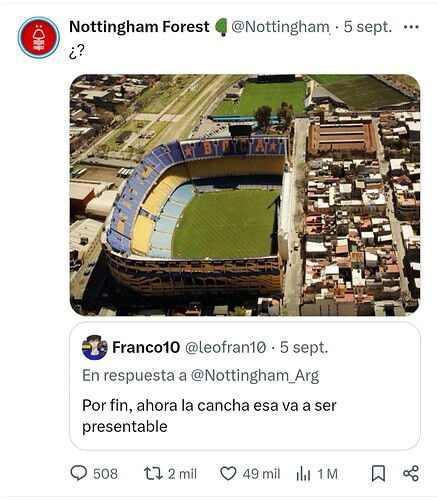
Task: Open the @leofran10 handle
Action: tap(225, 347)
